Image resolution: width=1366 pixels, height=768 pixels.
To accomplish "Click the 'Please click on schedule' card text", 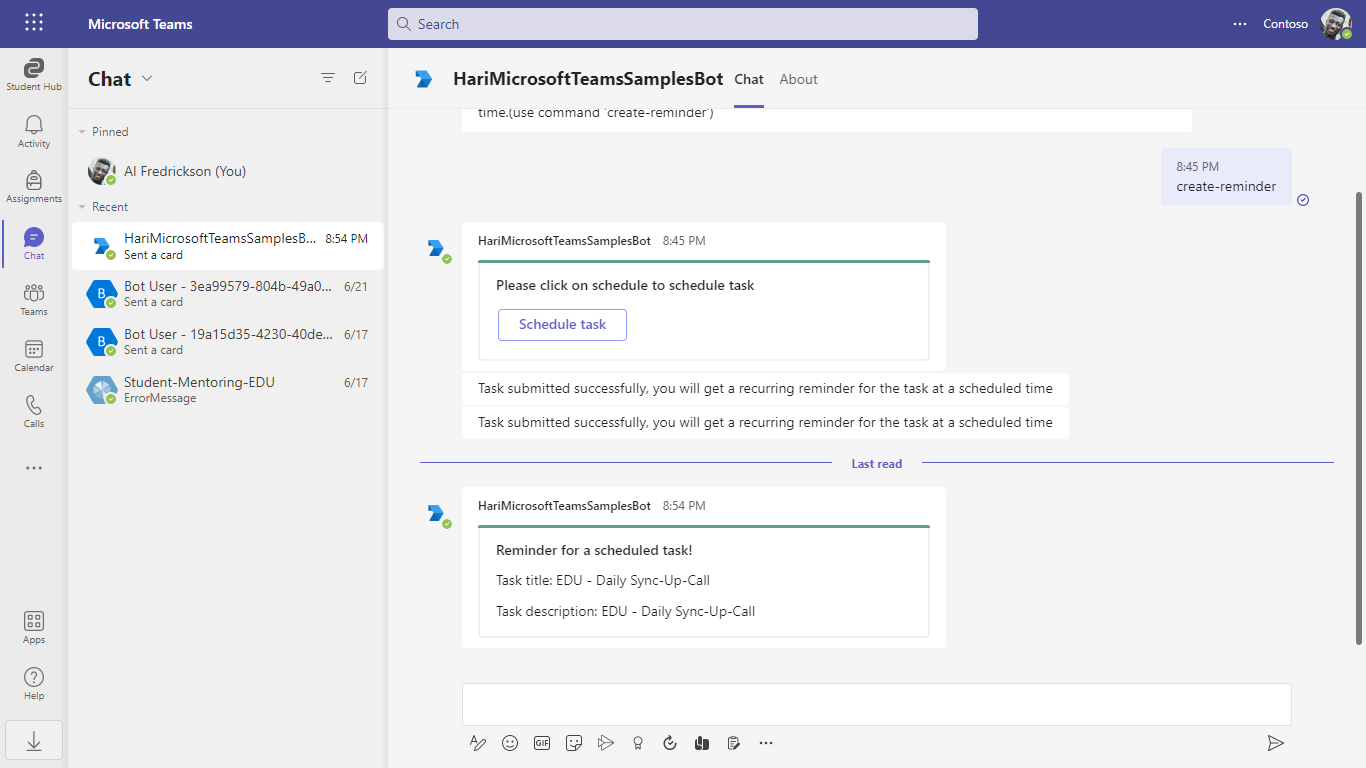I will [x=625, y=285].
